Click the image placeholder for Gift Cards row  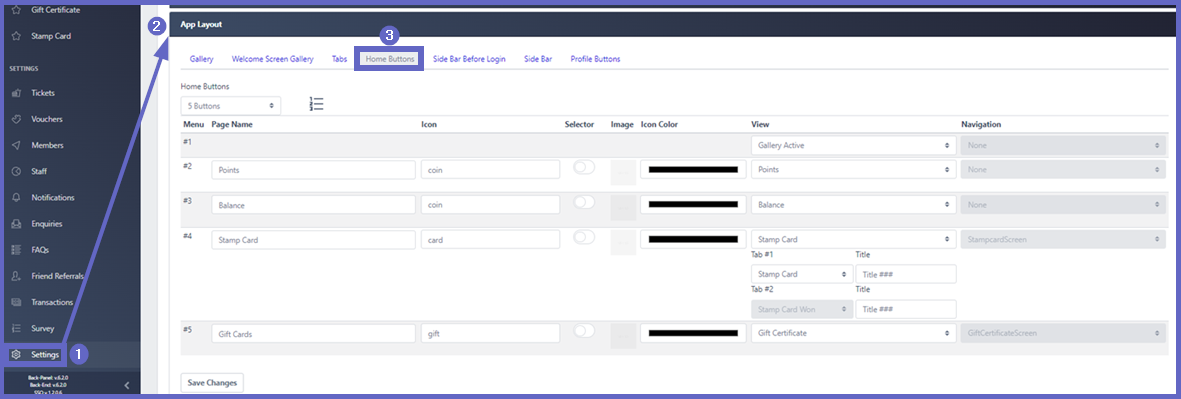623,336
